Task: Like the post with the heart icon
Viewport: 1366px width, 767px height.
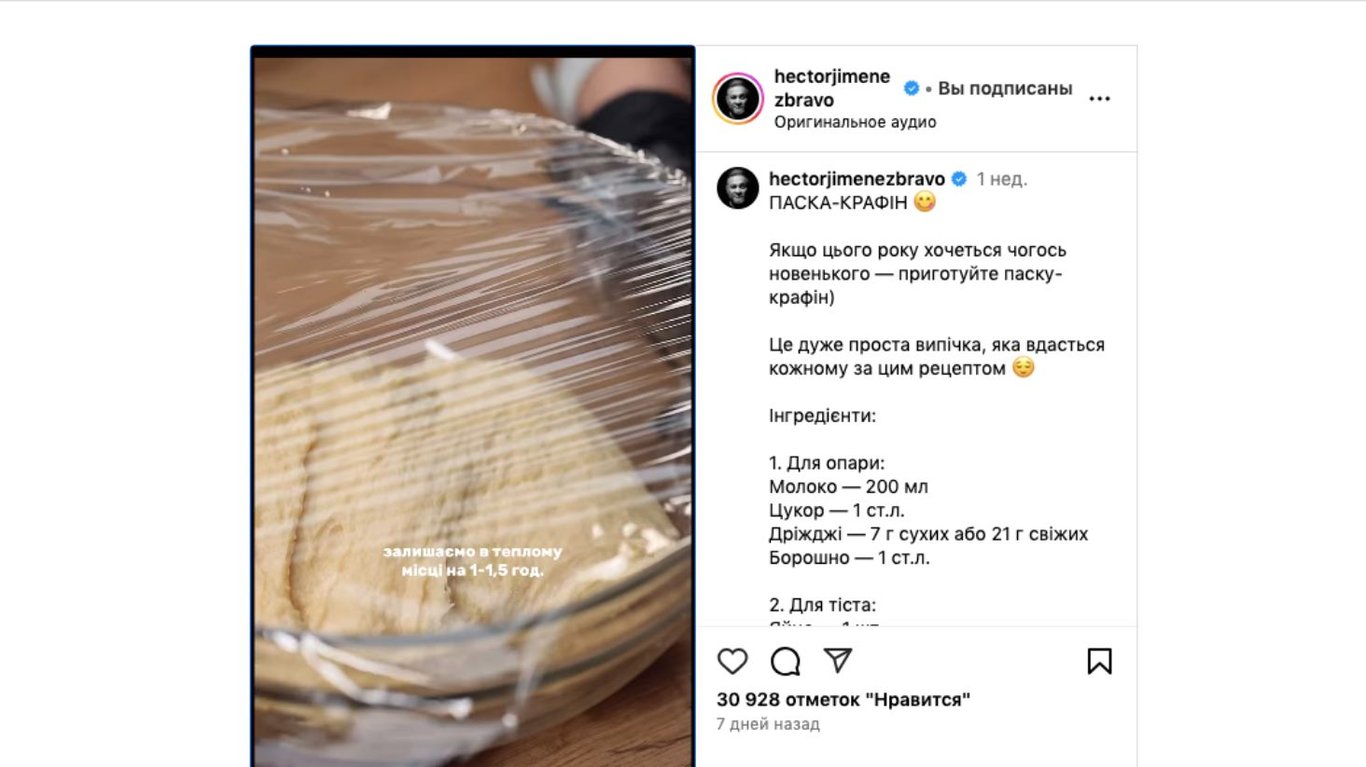Action: (733, 661)
